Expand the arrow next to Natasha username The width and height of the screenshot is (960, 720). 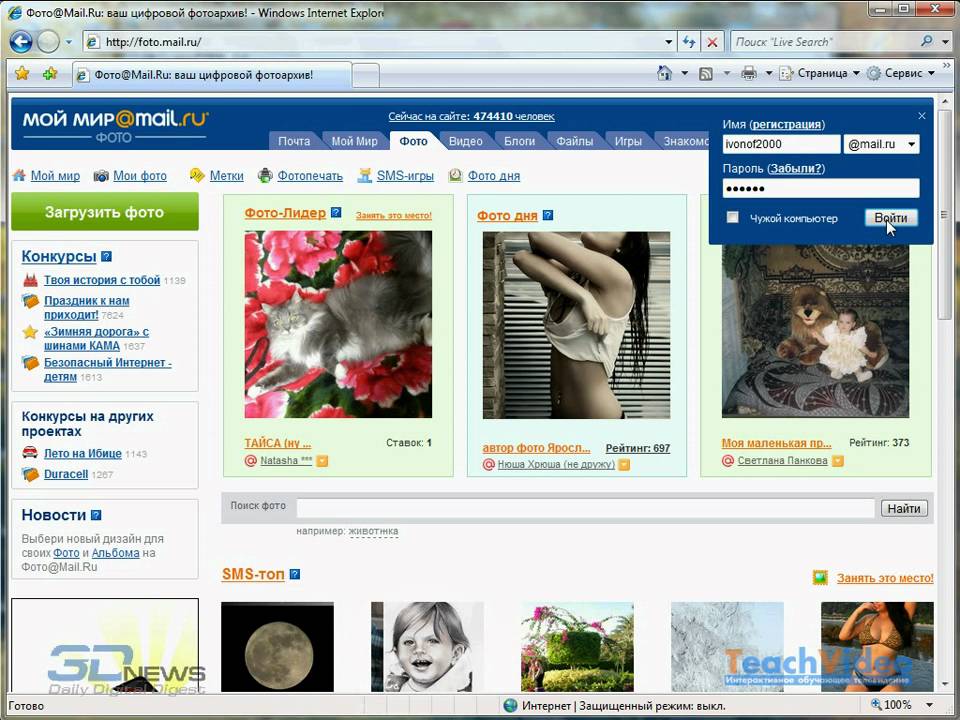pos(322,461)
